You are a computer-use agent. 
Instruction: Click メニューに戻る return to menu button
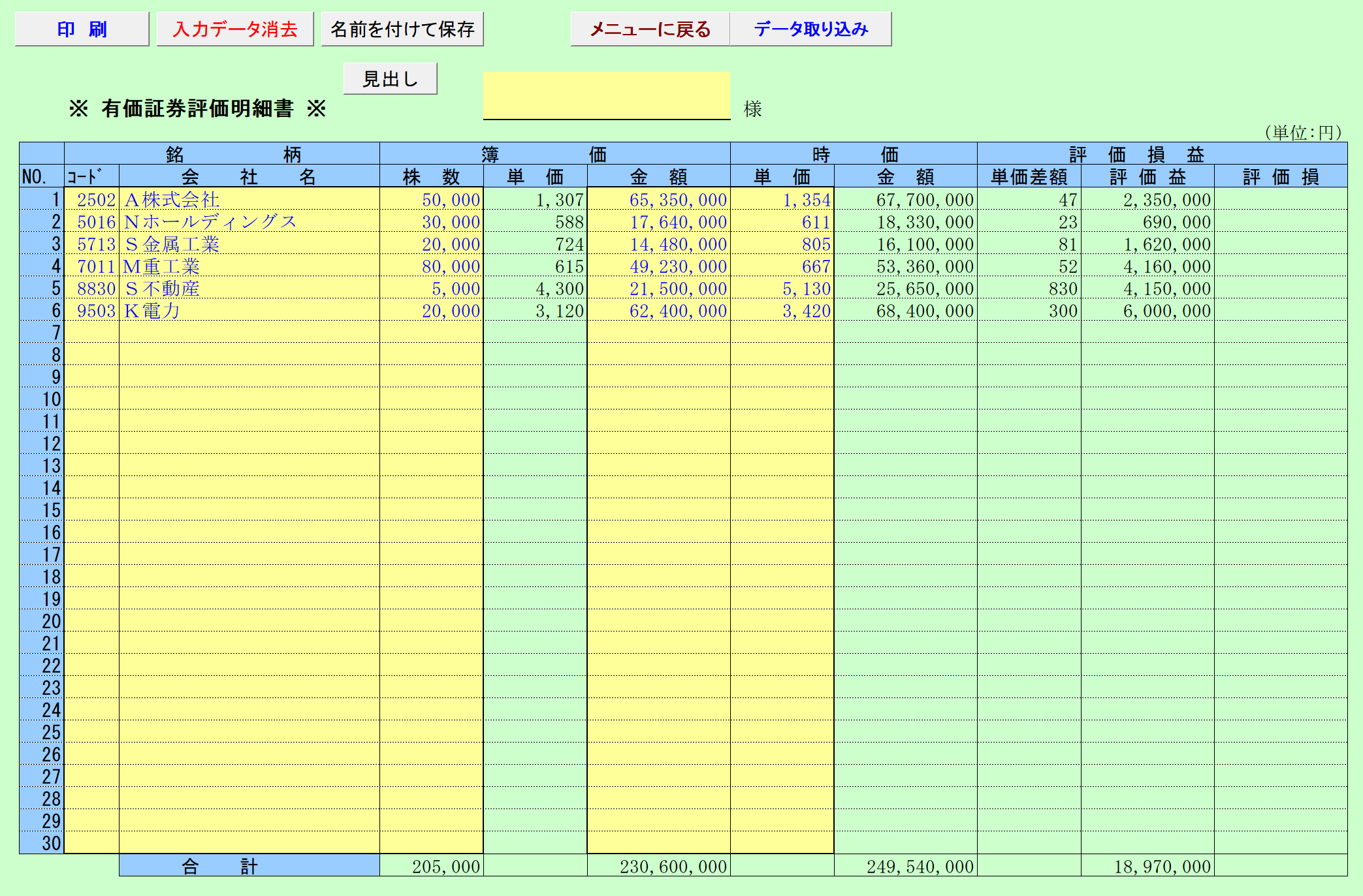tap(650, 29)
